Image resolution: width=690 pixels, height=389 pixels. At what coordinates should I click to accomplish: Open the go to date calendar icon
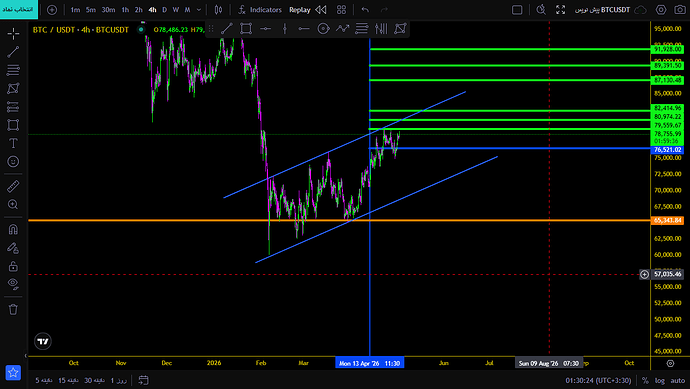[143, 380]
